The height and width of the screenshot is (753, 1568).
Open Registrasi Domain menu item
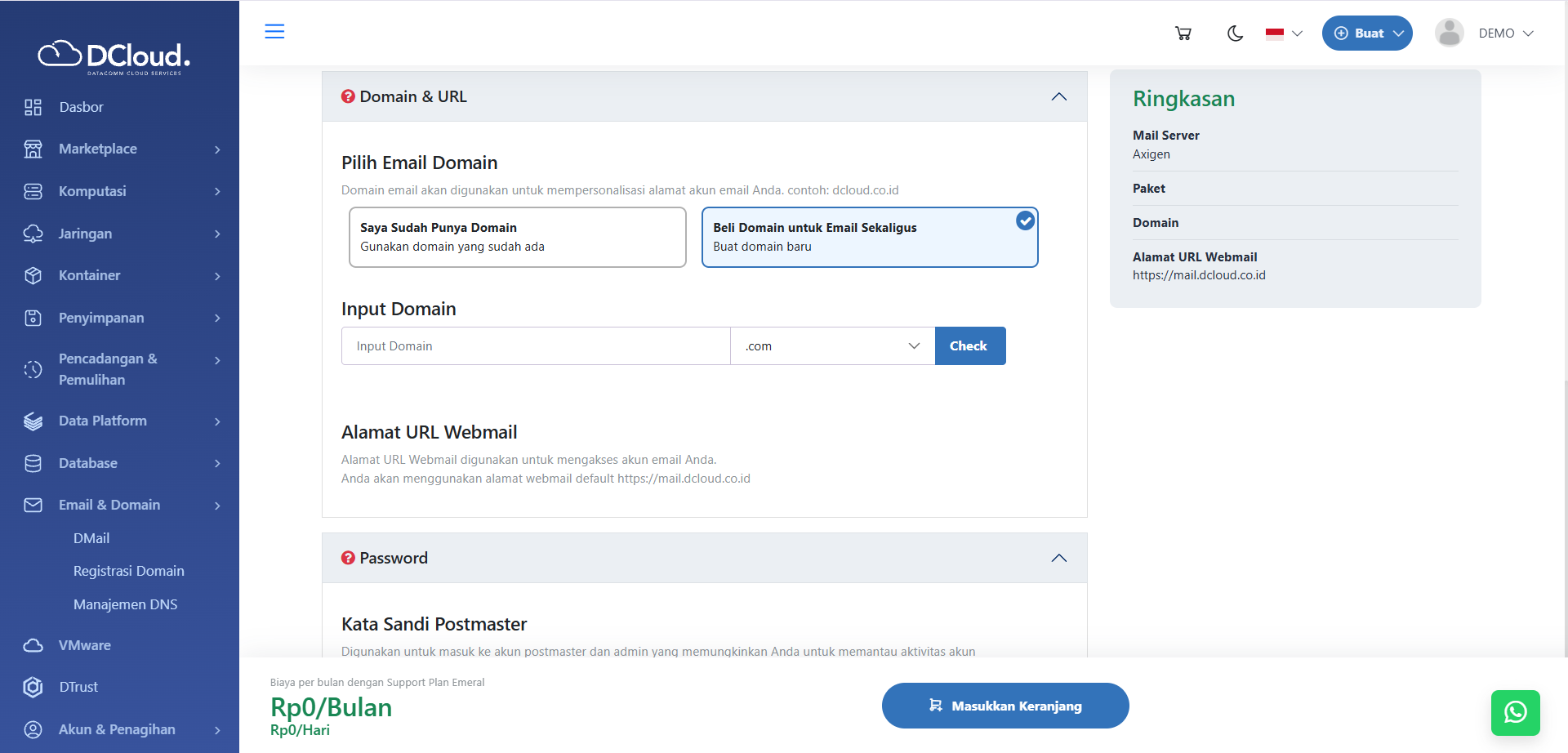click(x=128, y=571)
